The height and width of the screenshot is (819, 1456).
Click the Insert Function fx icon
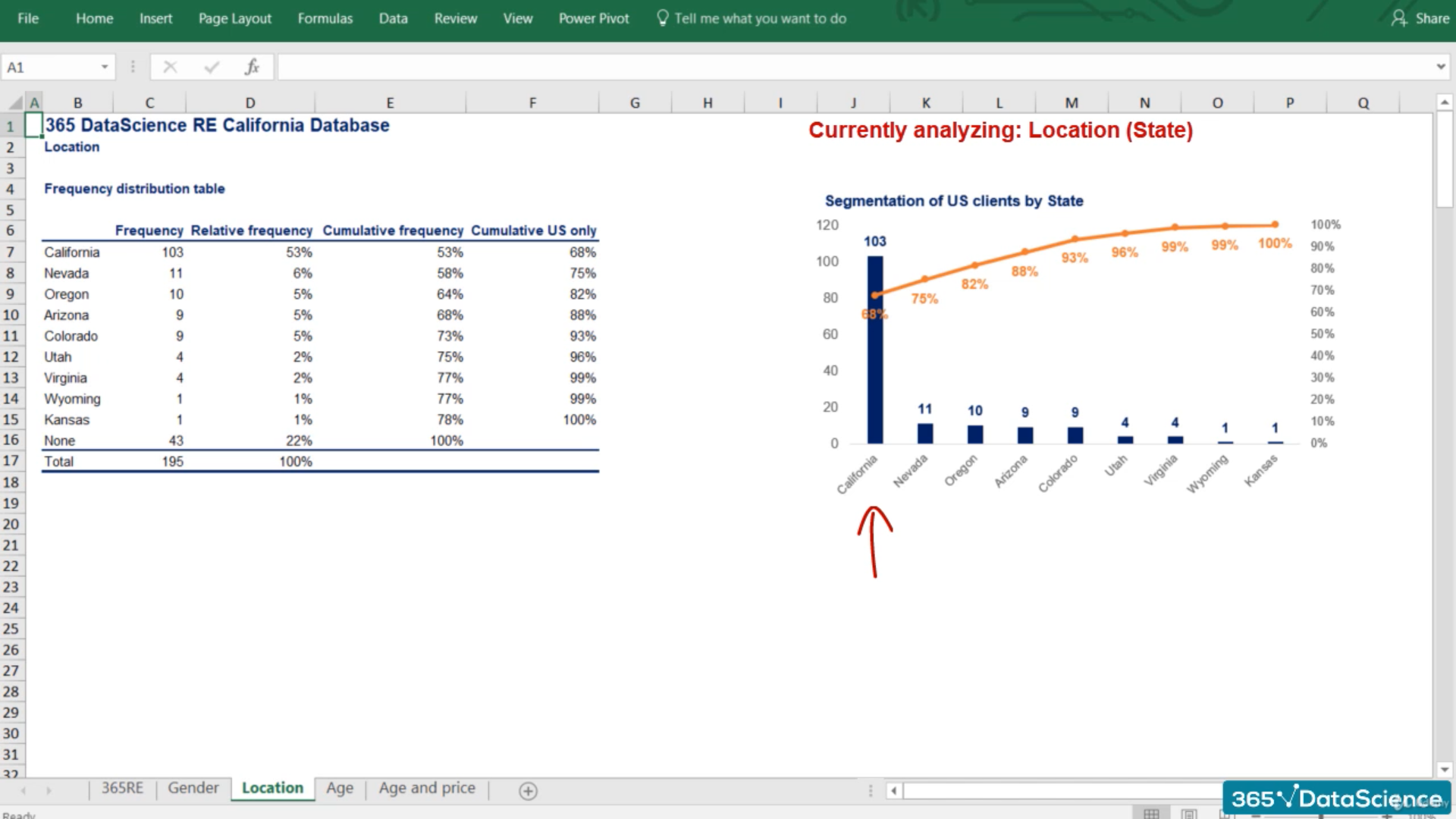click(252, 67)
